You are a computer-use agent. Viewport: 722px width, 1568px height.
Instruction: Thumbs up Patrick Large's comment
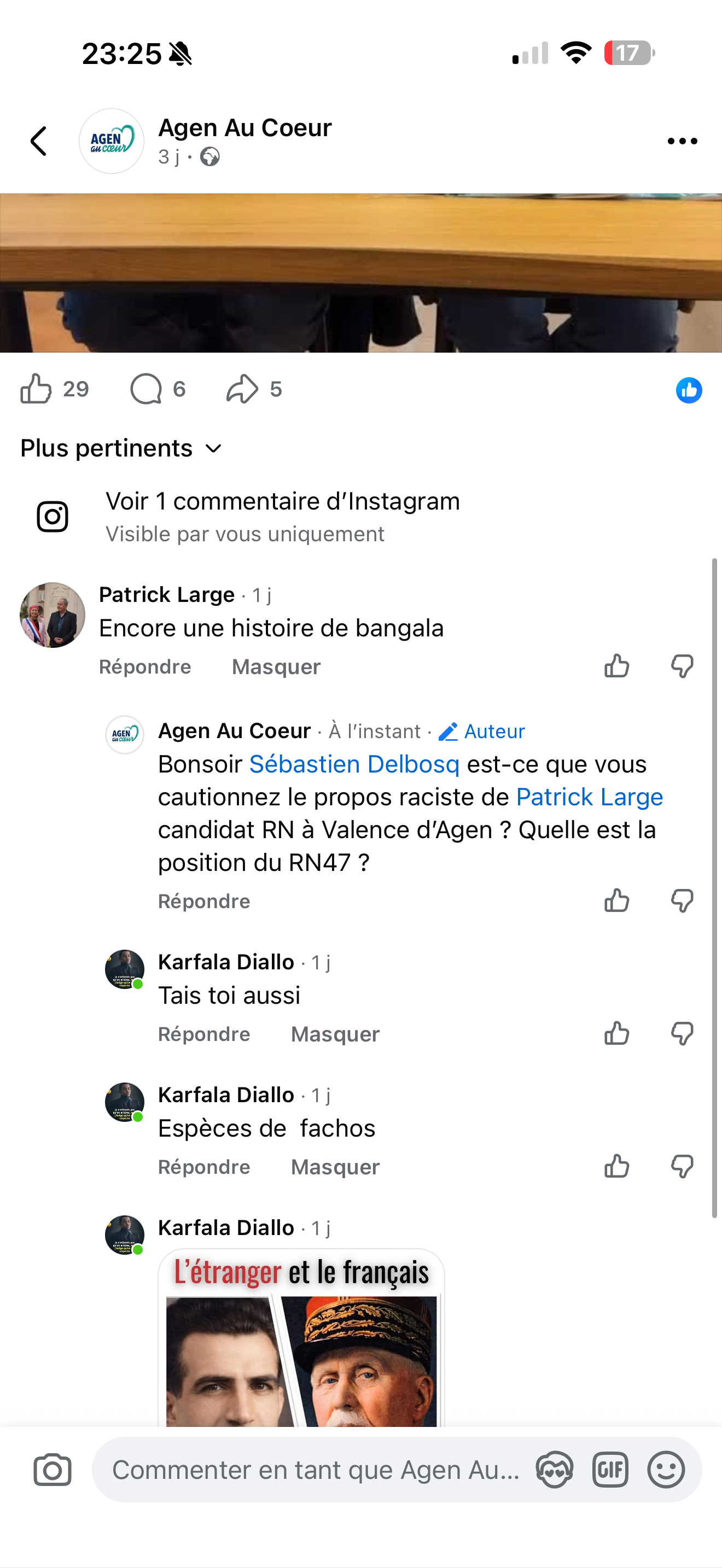pyautogui.click(x=616, y=666)
